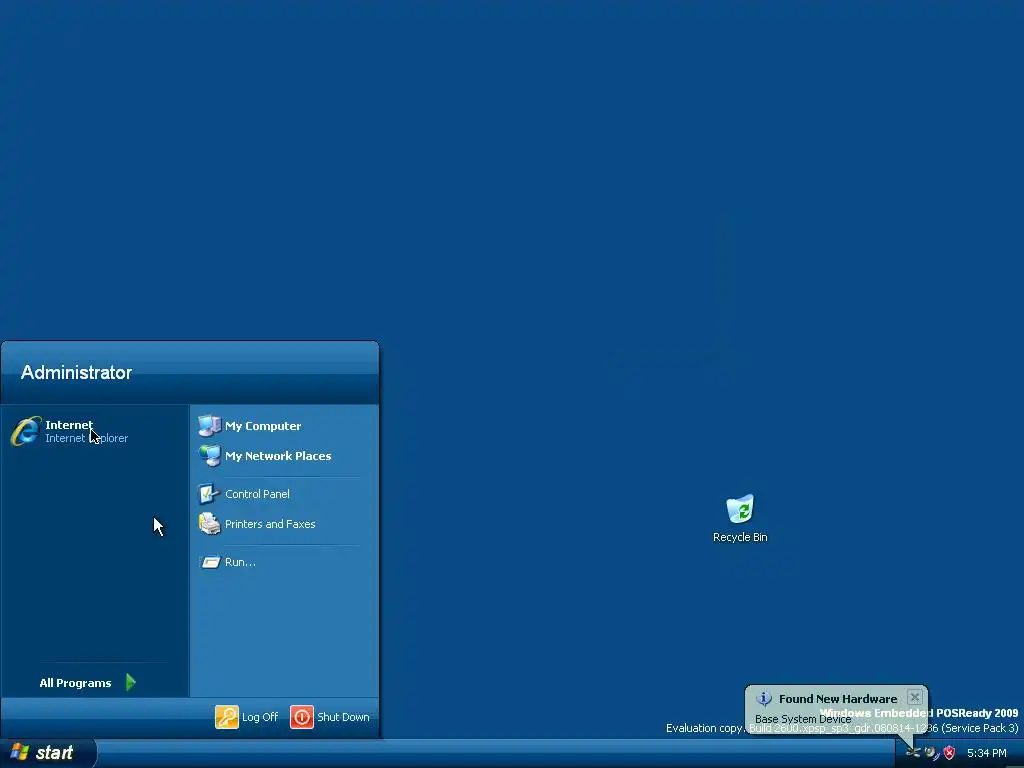The width and height of the screenshot is (1024, 768).
Task: Click the red security shield tray icon
Action: [x=950, y=753]
